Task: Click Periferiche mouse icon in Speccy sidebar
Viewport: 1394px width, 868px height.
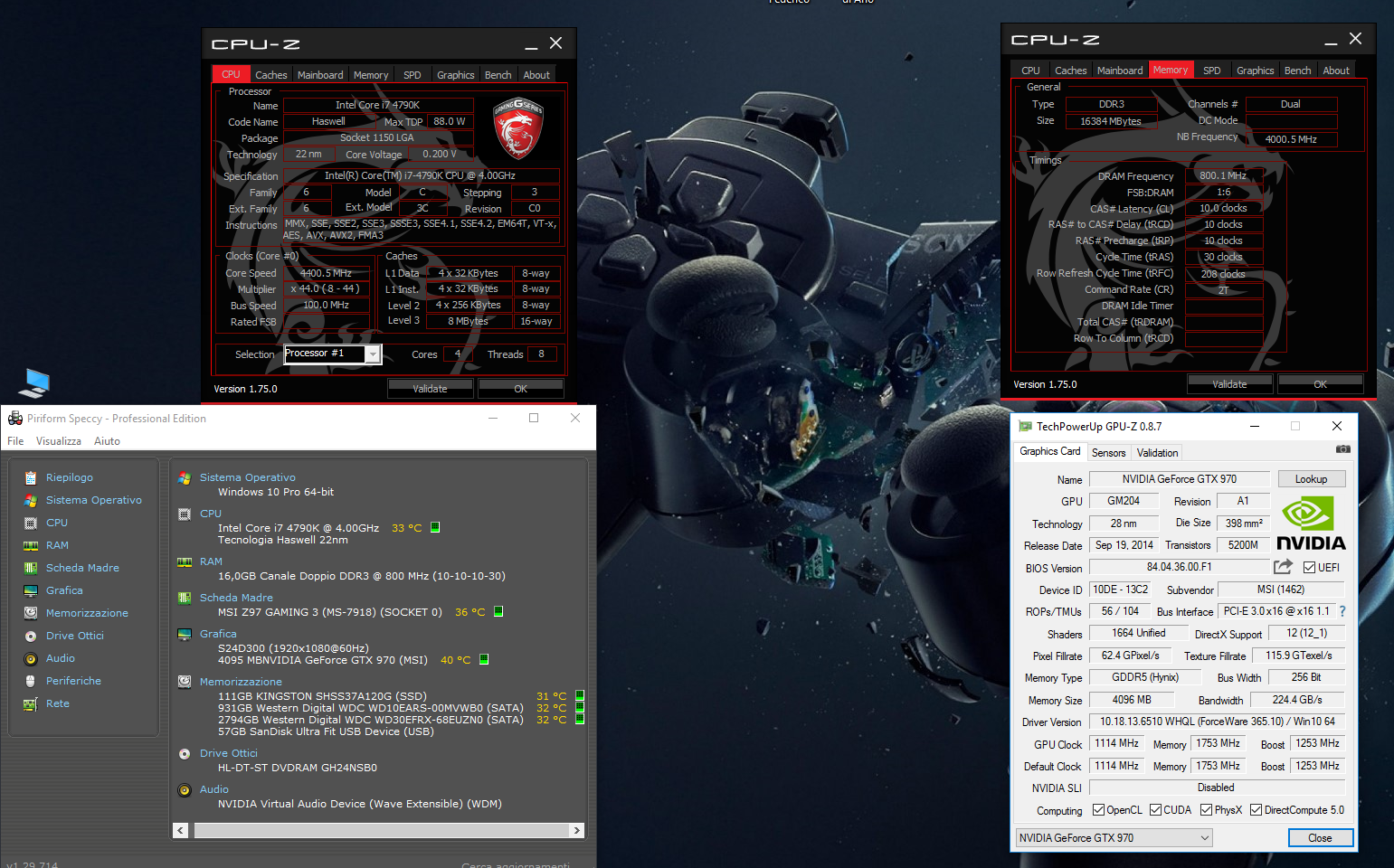Action: (x=31, y=681)
